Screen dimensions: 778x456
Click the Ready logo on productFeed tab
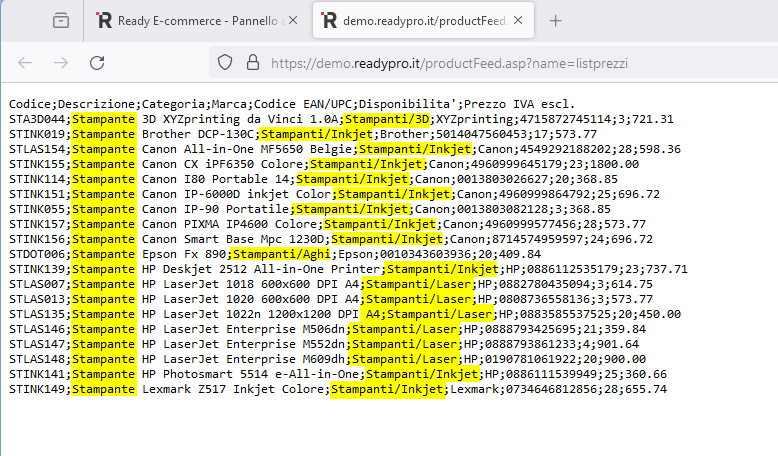click(328, 20)
